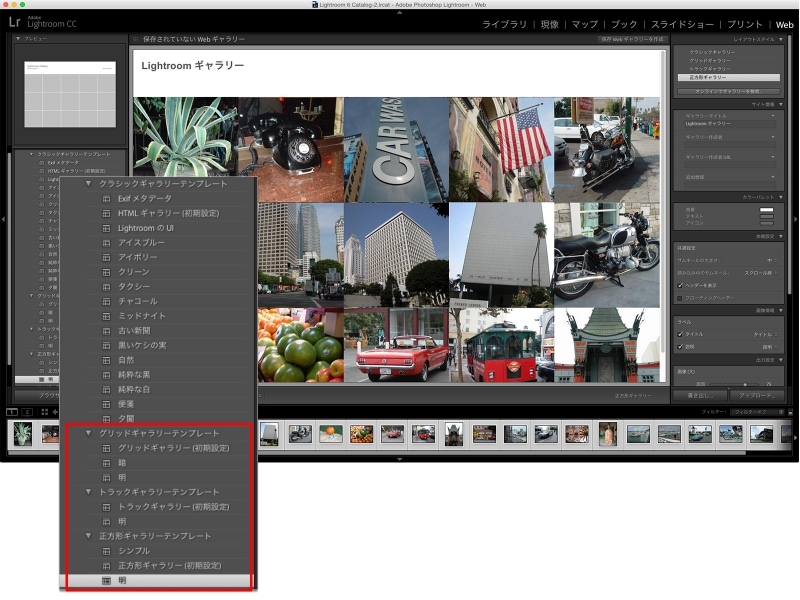Click the 書き出し button
This screenshot has width=800, height=600.
(x=698, y=396)
